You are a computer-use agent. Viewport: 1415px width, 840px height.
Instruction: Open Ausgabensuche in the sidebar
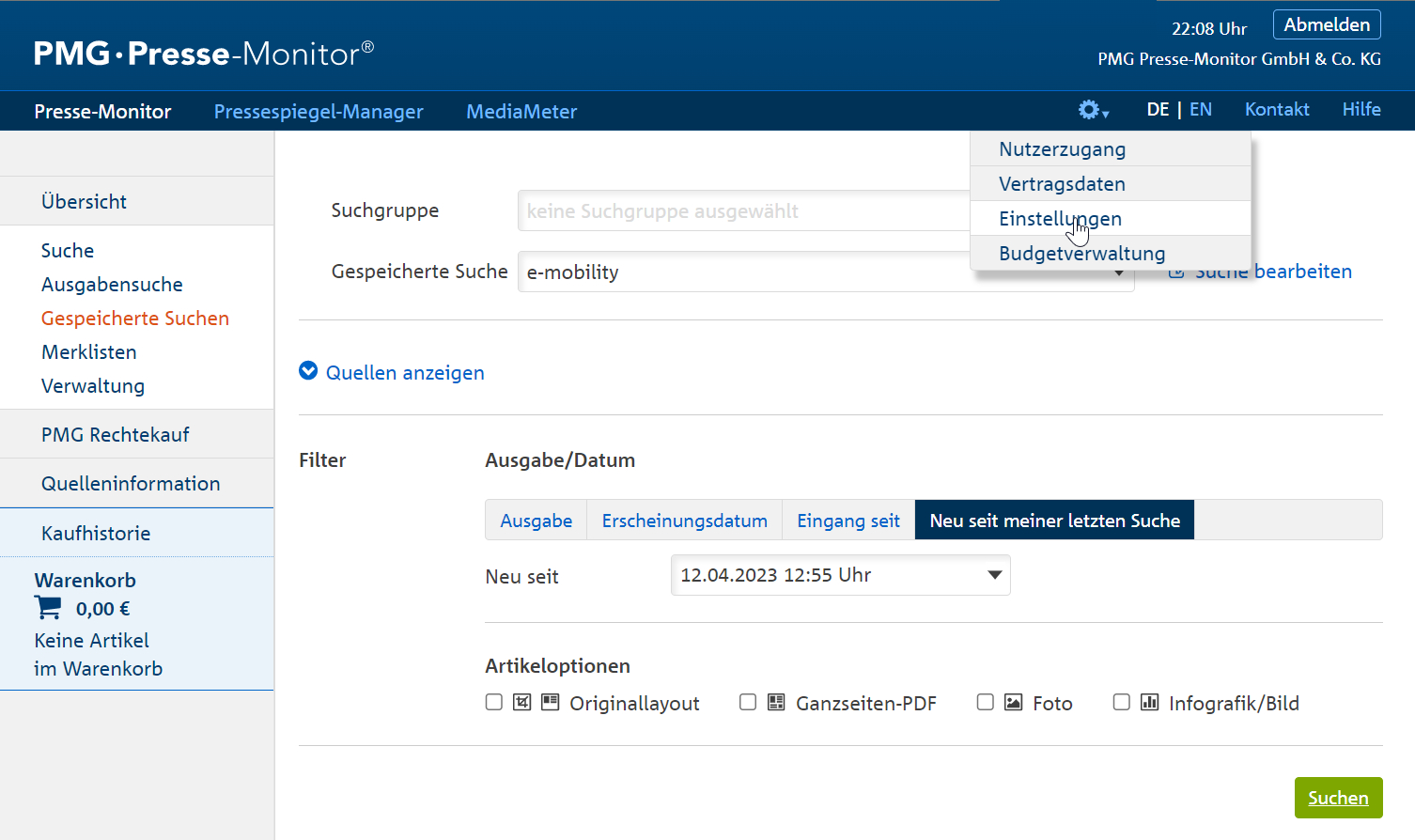pyautogui.click(x=112, y=284)
